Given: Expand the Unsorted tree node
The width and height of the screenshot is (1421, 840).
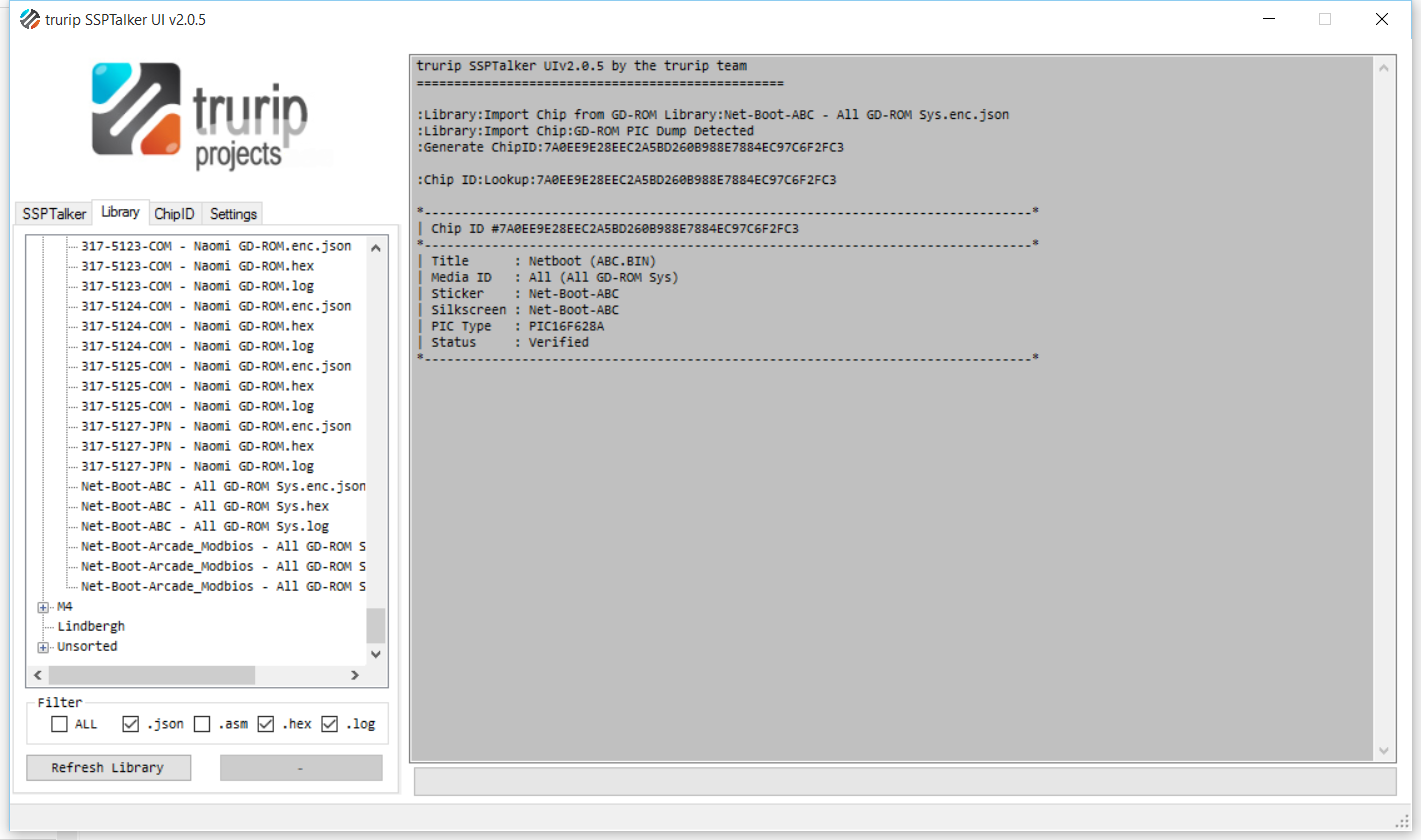Looking at the screenshot, I should click(x=43, y=647).
